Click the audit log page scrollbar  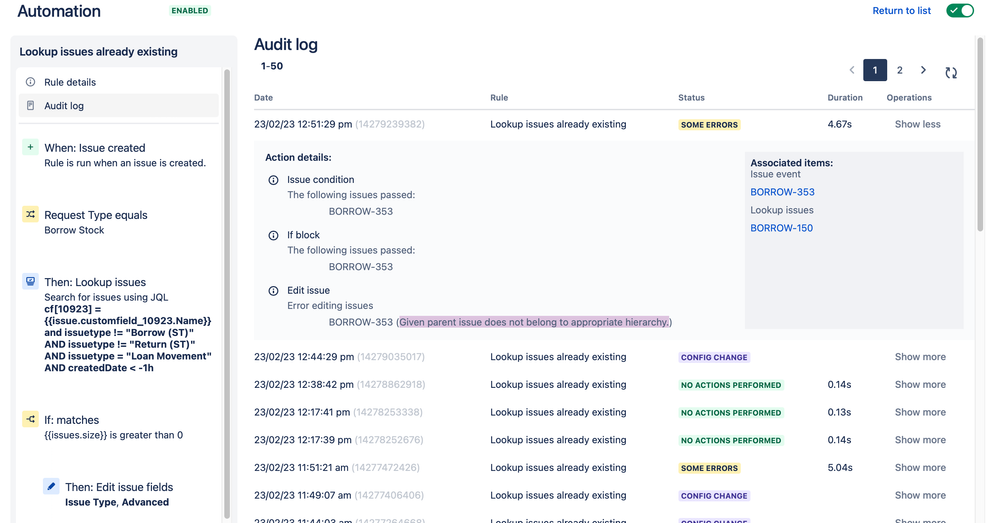tap(980, 134)
